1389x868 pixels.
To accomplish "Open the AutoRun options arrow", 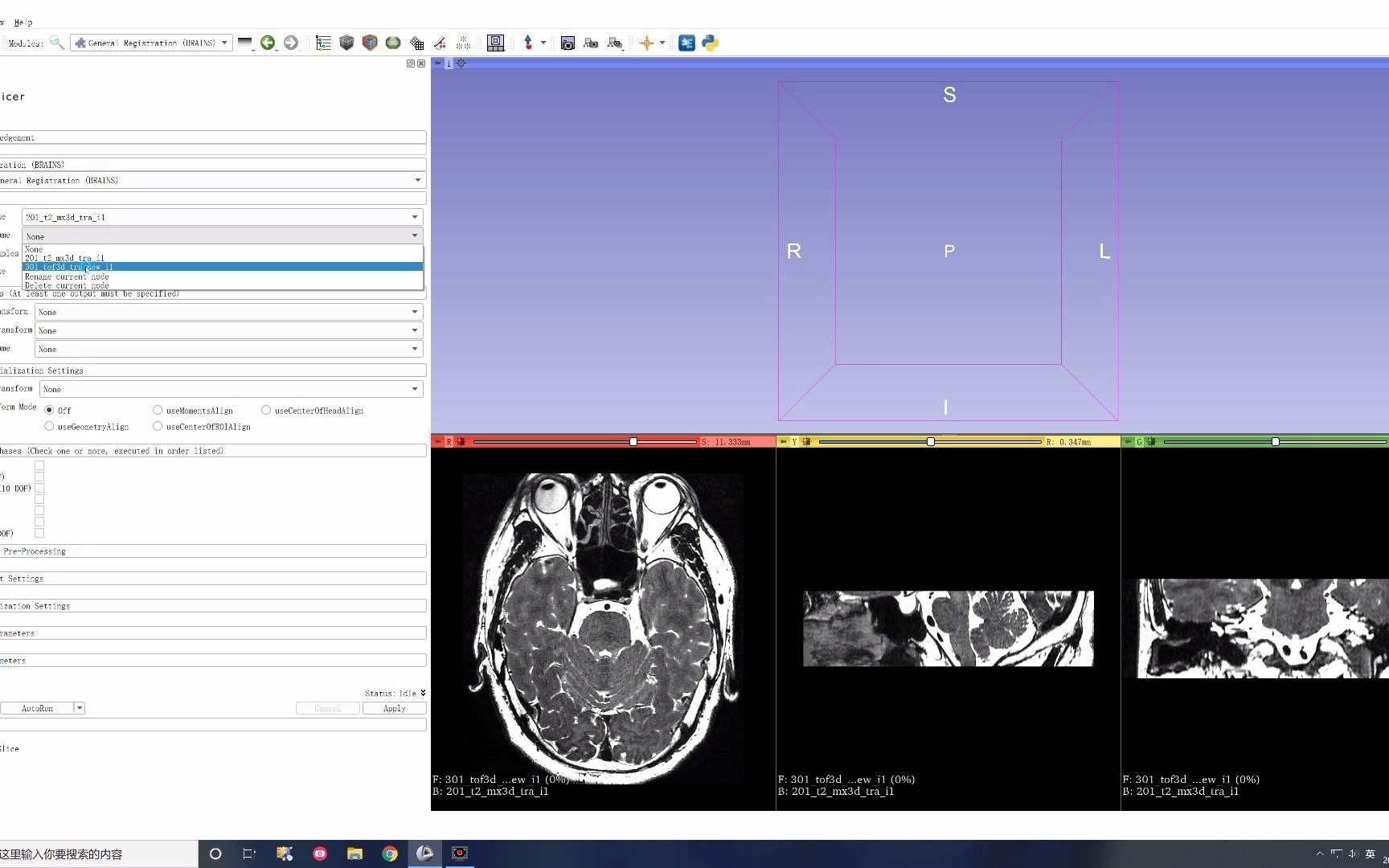I will 80,708.
